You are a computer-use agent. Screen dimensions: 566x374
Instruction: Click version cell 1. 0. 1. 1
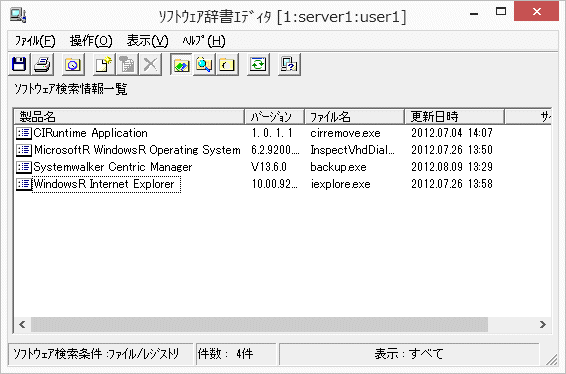tap(272, 133)
